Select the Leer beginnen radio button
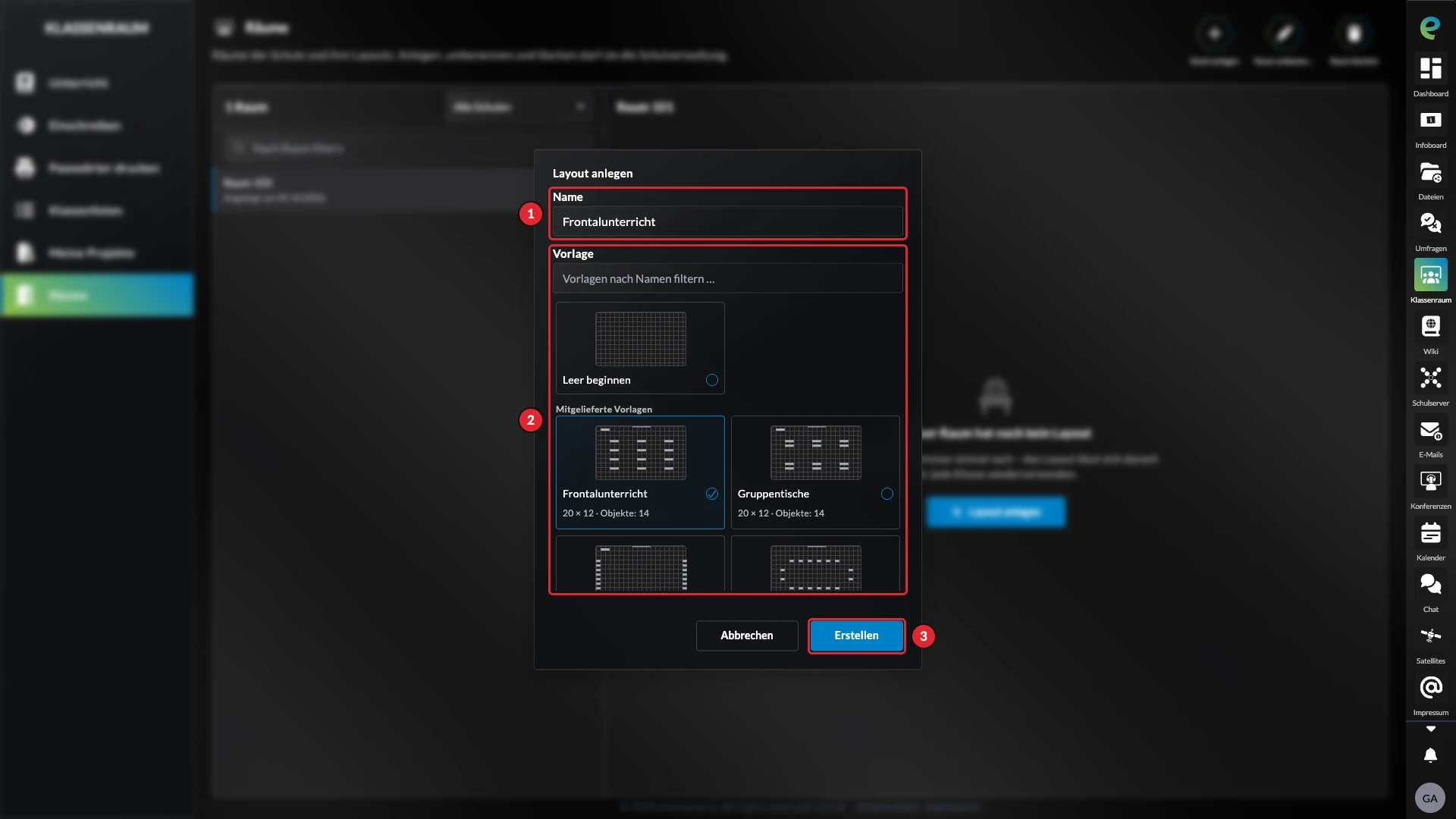Image resolution: width=1456 pixels, height=819 pixels. (x=711, y=380)
